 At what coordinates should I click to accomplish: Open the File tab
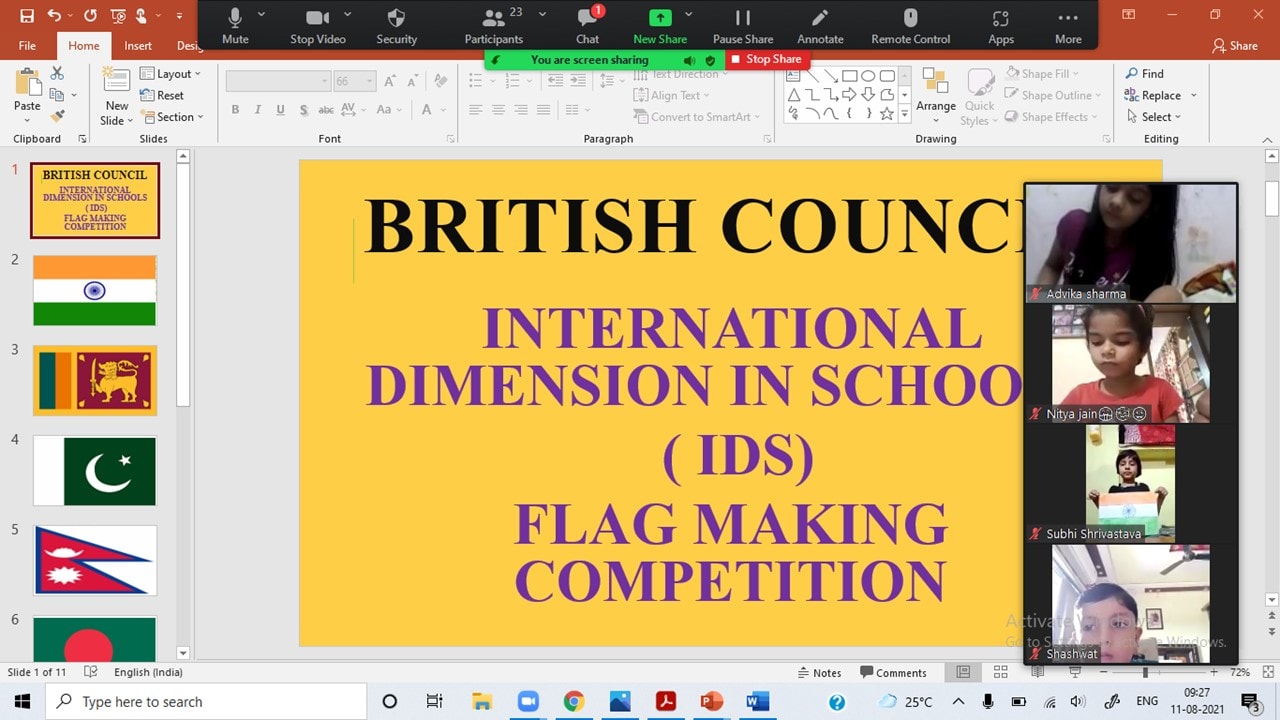coord(27,45)
